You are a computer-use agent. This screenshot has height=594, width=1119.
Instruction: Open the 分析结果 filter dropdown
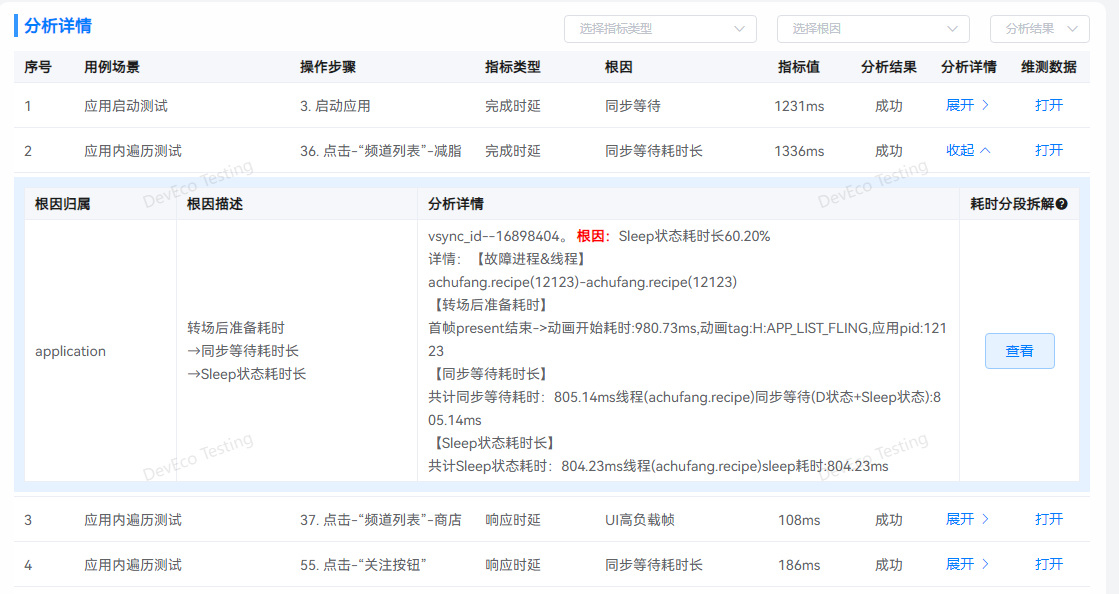pyautogui.click(x=1039, y=29)
